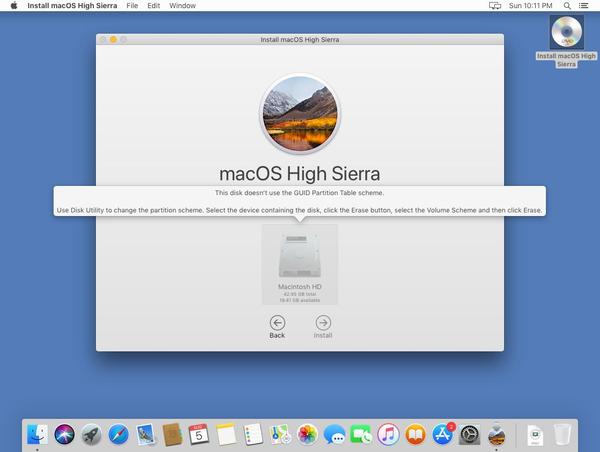
Task: Click the installer window title bar
Action: pyautogui.click(x=300, y=39)
